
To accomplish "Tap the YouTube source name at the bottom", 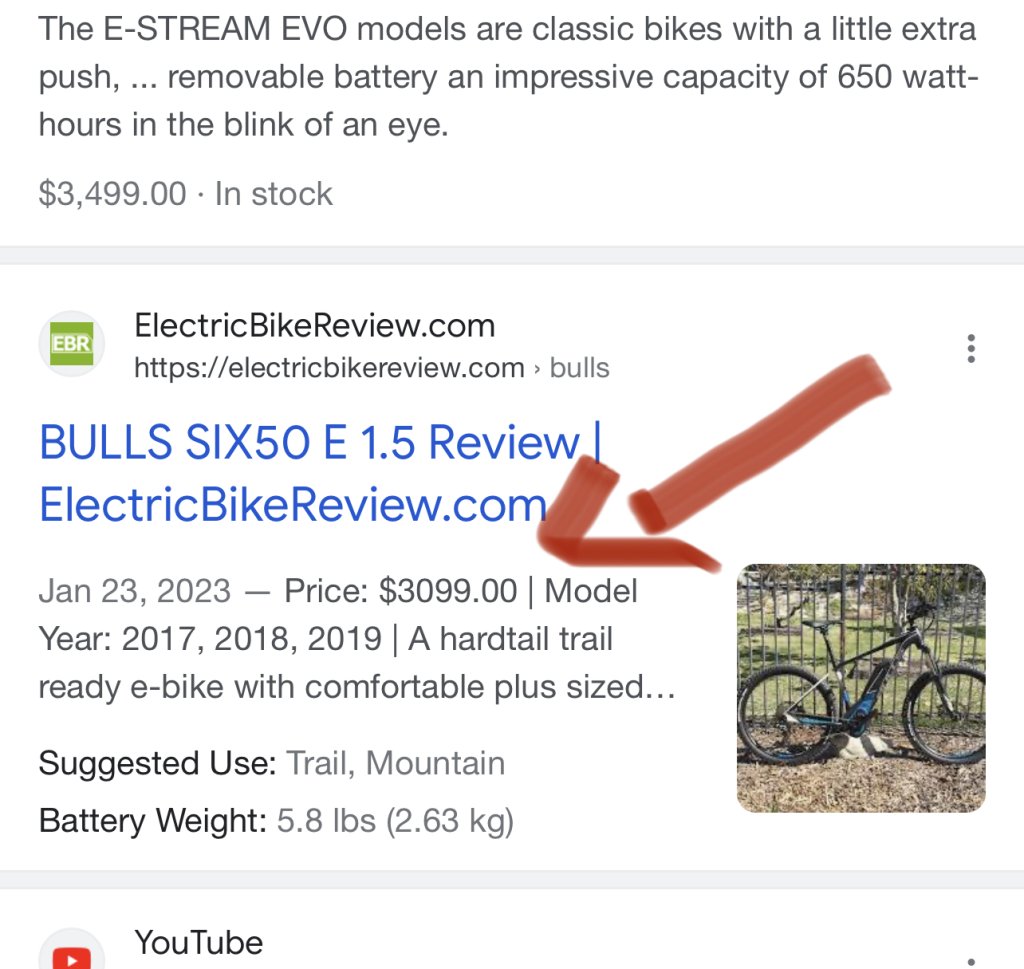I will click(x=199, y=942).
